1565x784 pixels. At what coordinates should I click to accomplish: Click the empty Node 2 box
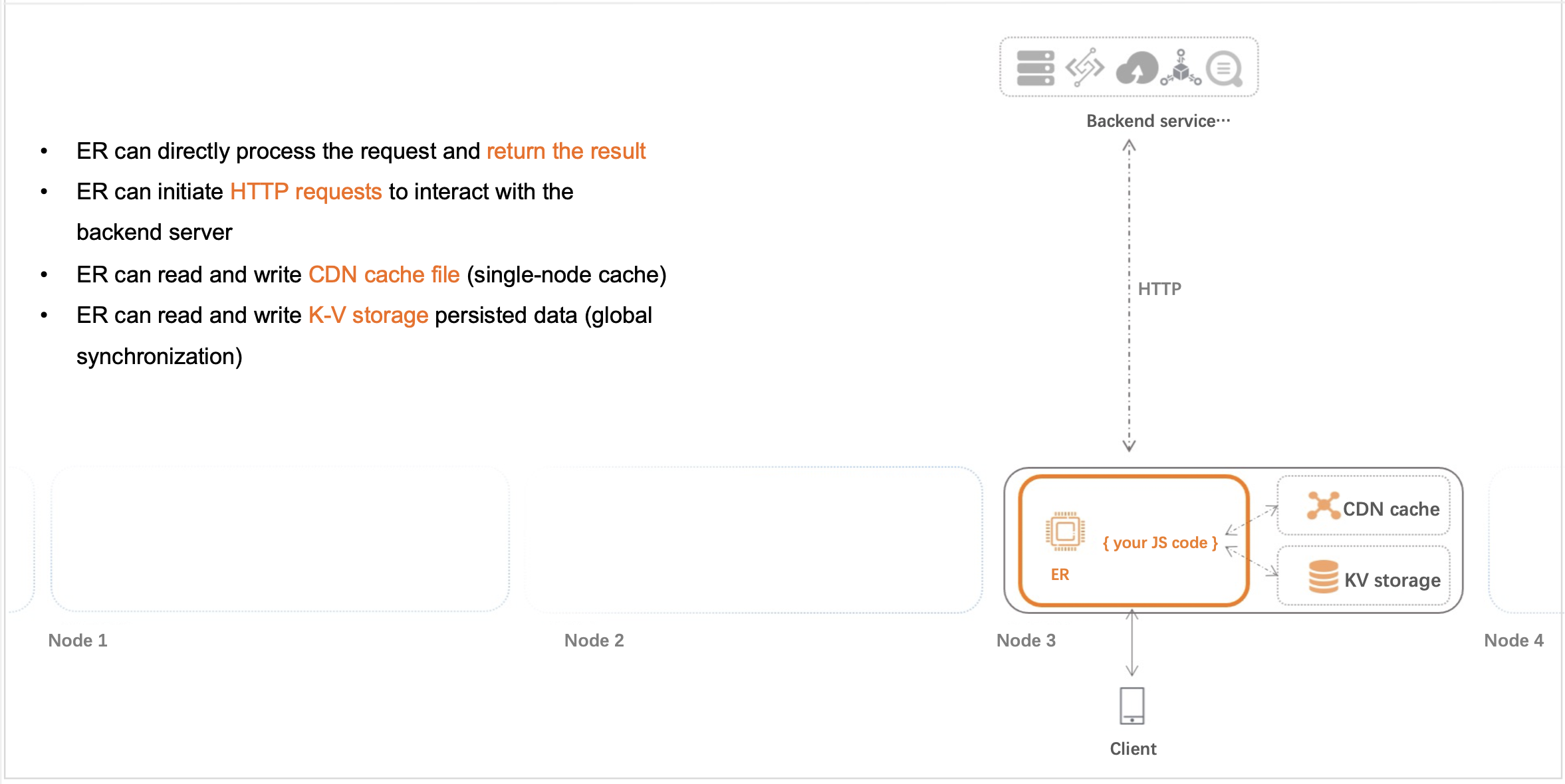753,539
